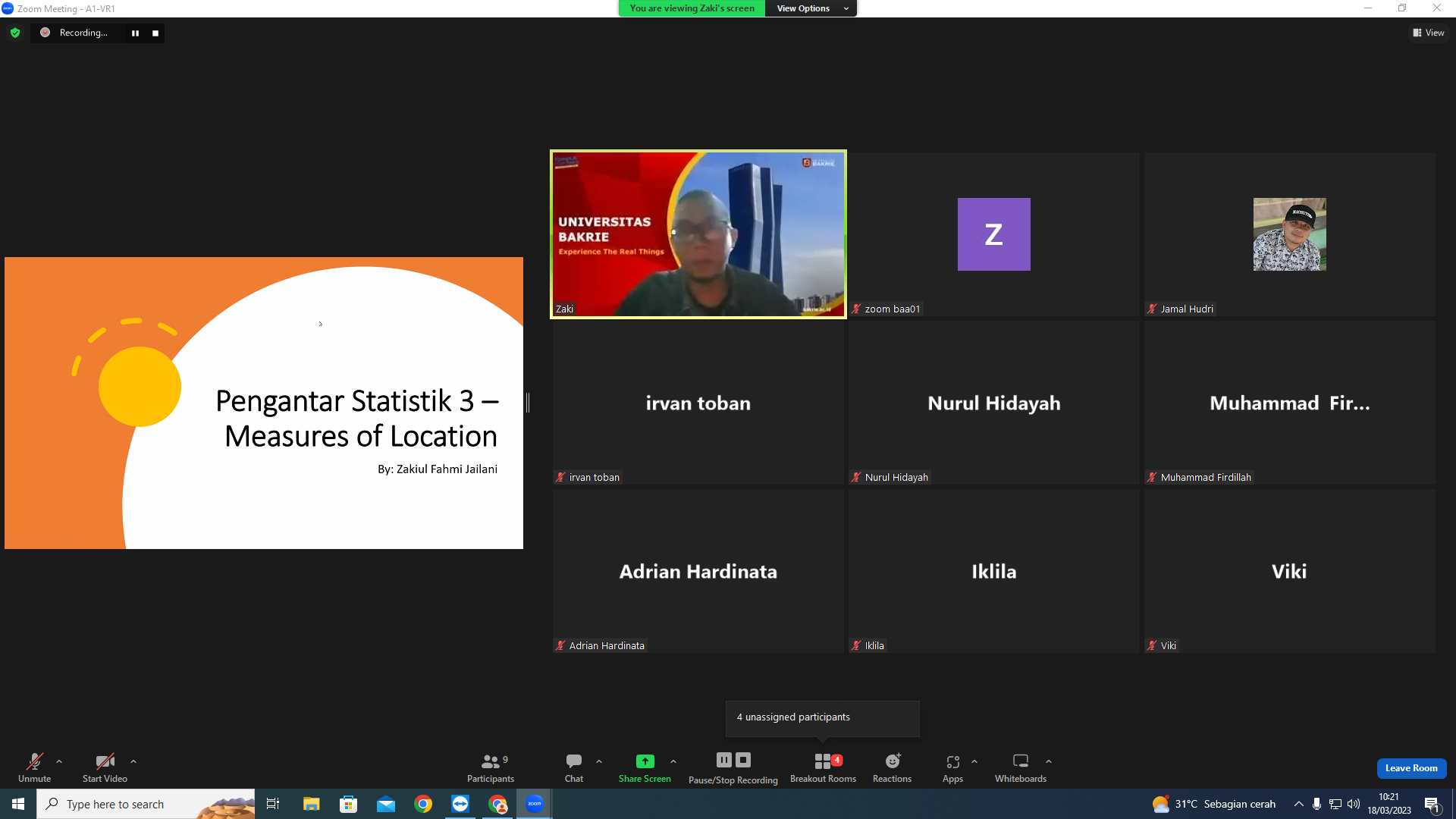Click Jamal Hudri's profile picture
The height and width of the screenshot is (819, 1456).
click(1289, 234)
